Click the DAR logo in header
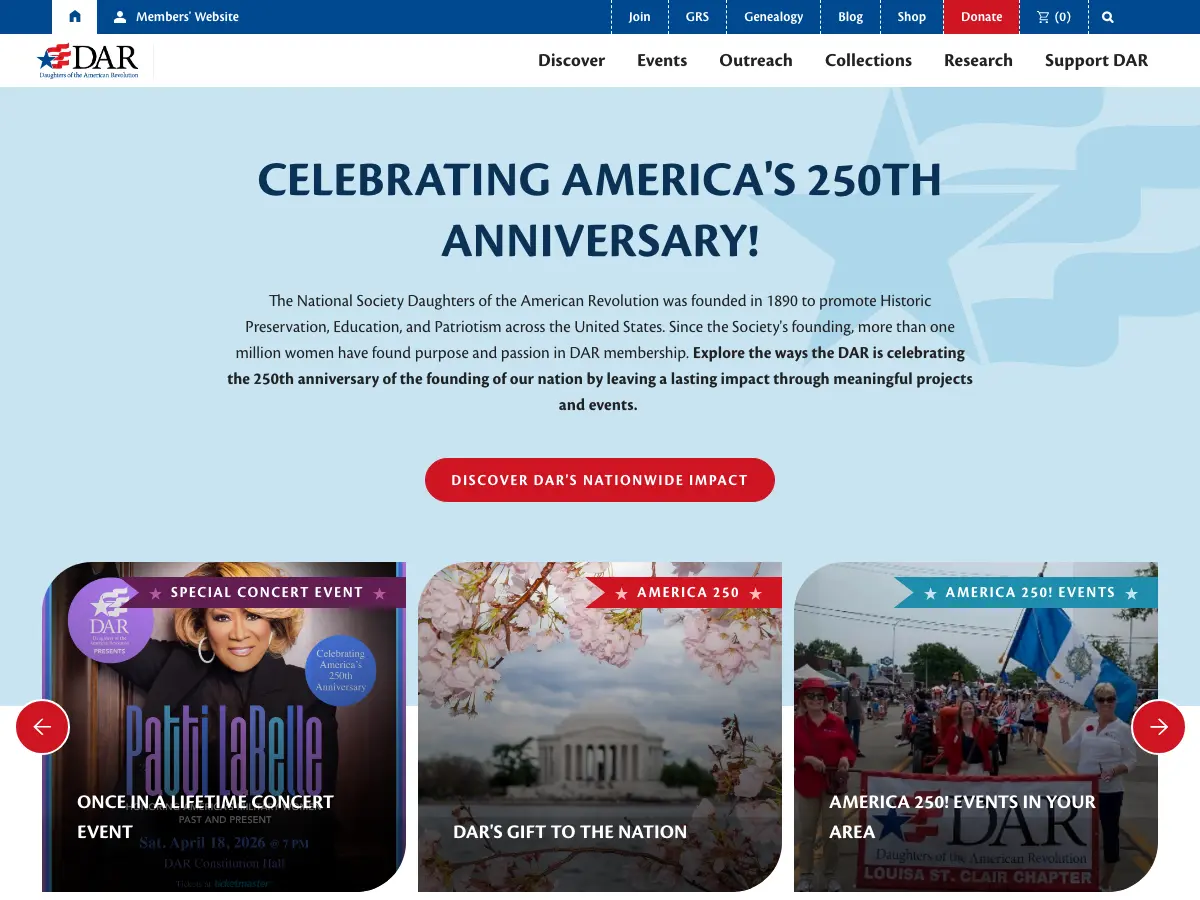This screenshot has height=900, width=1200. 88,61
